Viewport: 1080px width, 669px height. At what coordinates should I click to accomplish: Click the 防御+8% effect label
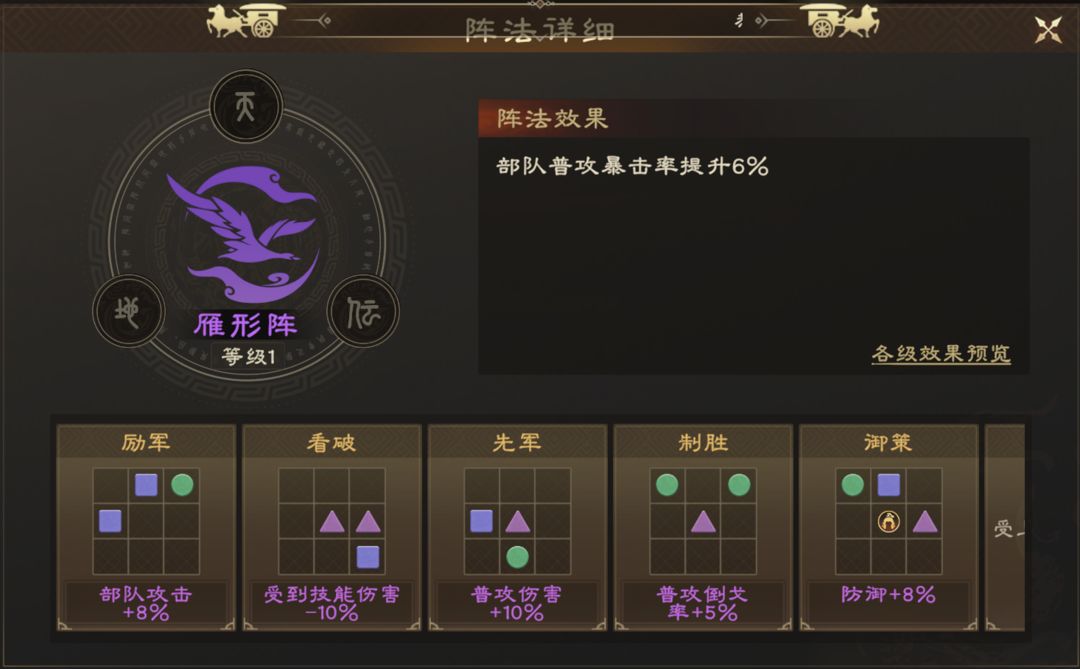click(x=889, y=595)
